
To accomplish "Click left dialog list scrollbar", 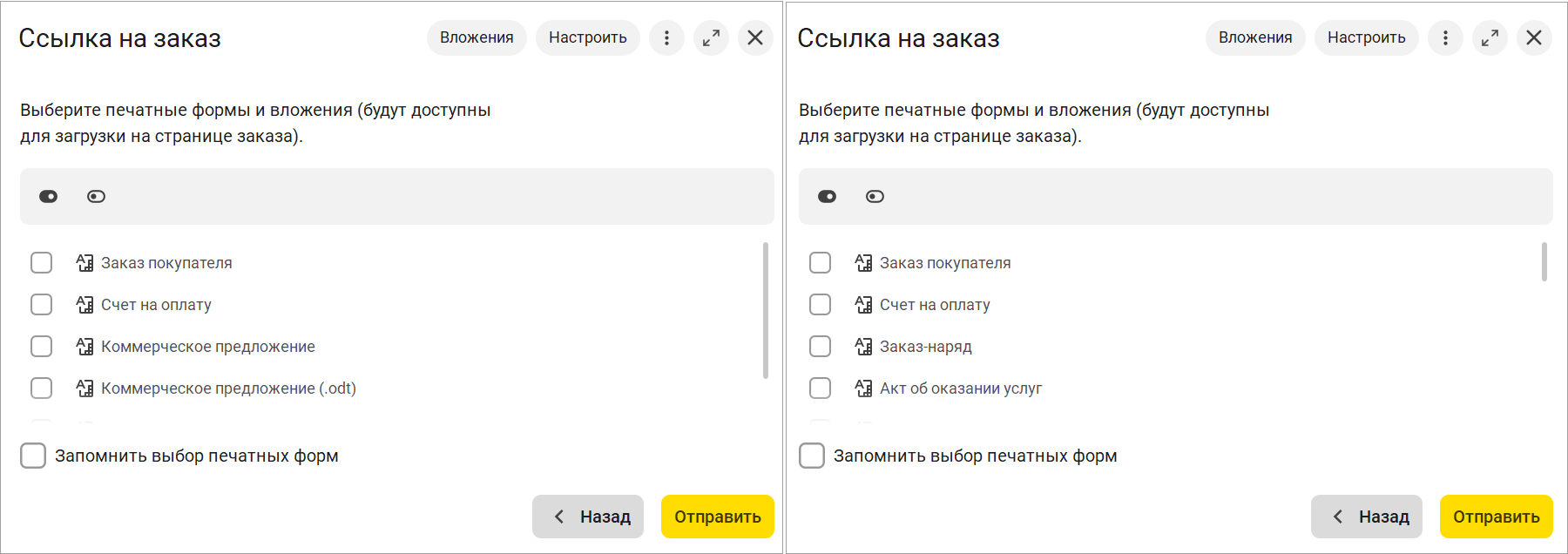I will 766,310.
